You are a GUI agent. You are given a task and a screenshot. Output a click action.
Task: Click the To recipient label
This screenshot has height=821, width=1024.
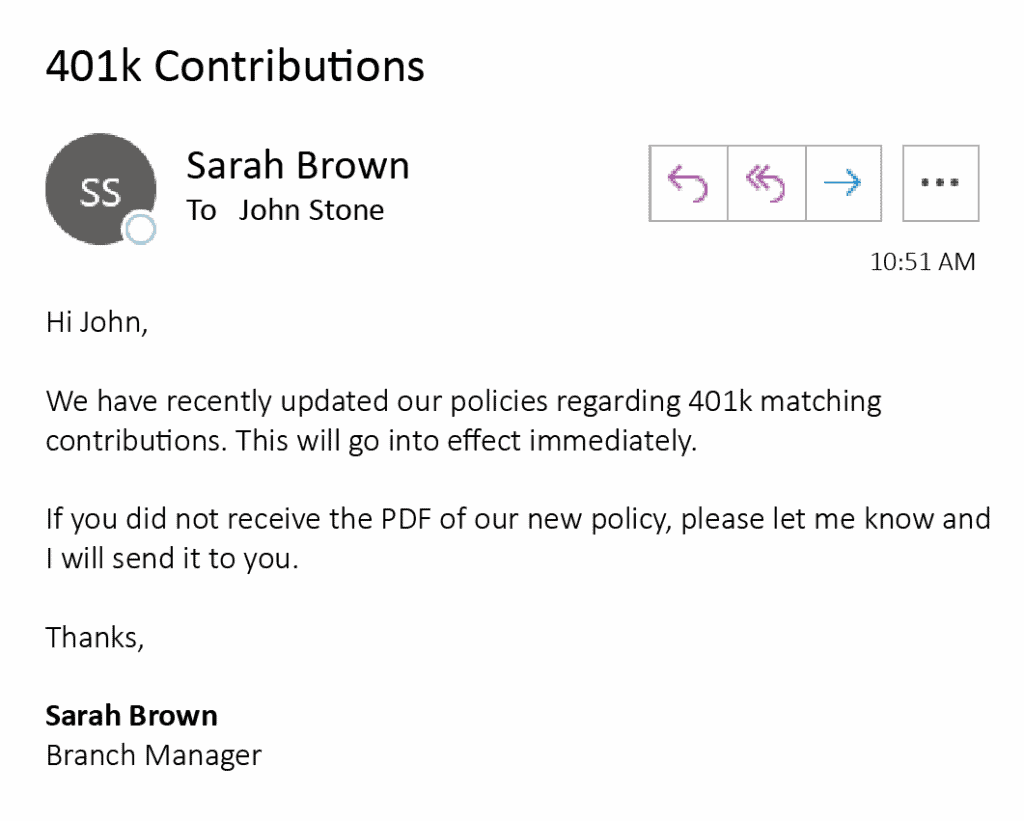point(202,210)
